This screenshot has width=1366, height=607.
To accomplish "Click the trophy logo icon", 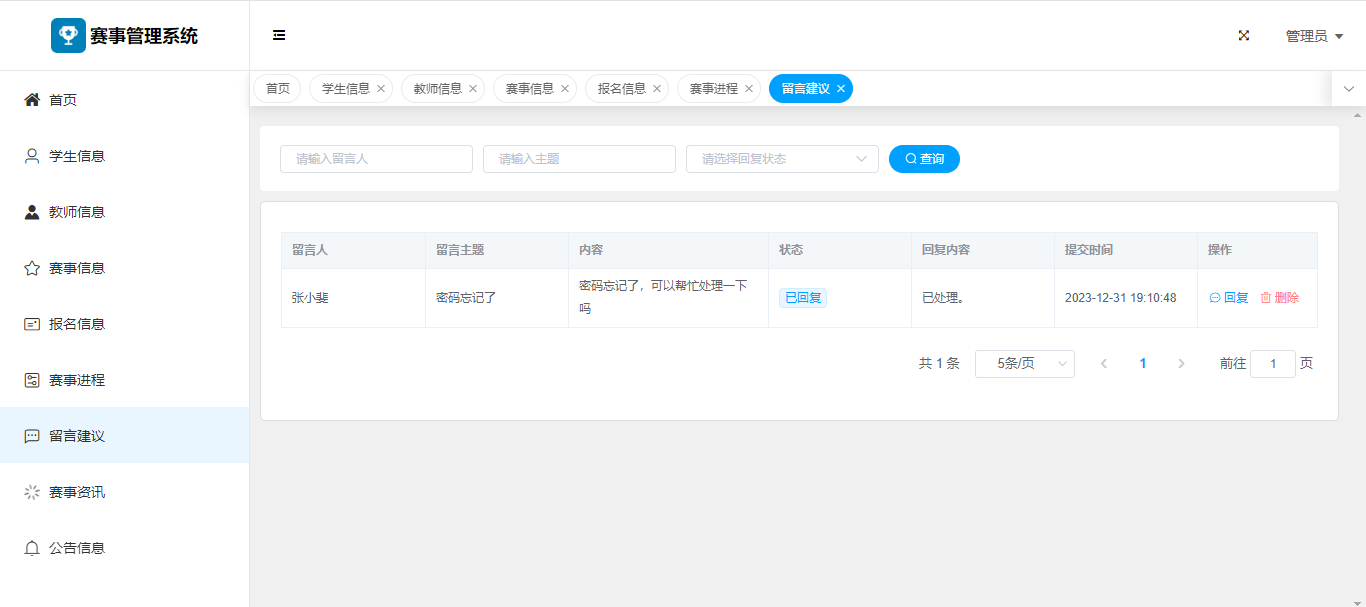I will (68, 35).
